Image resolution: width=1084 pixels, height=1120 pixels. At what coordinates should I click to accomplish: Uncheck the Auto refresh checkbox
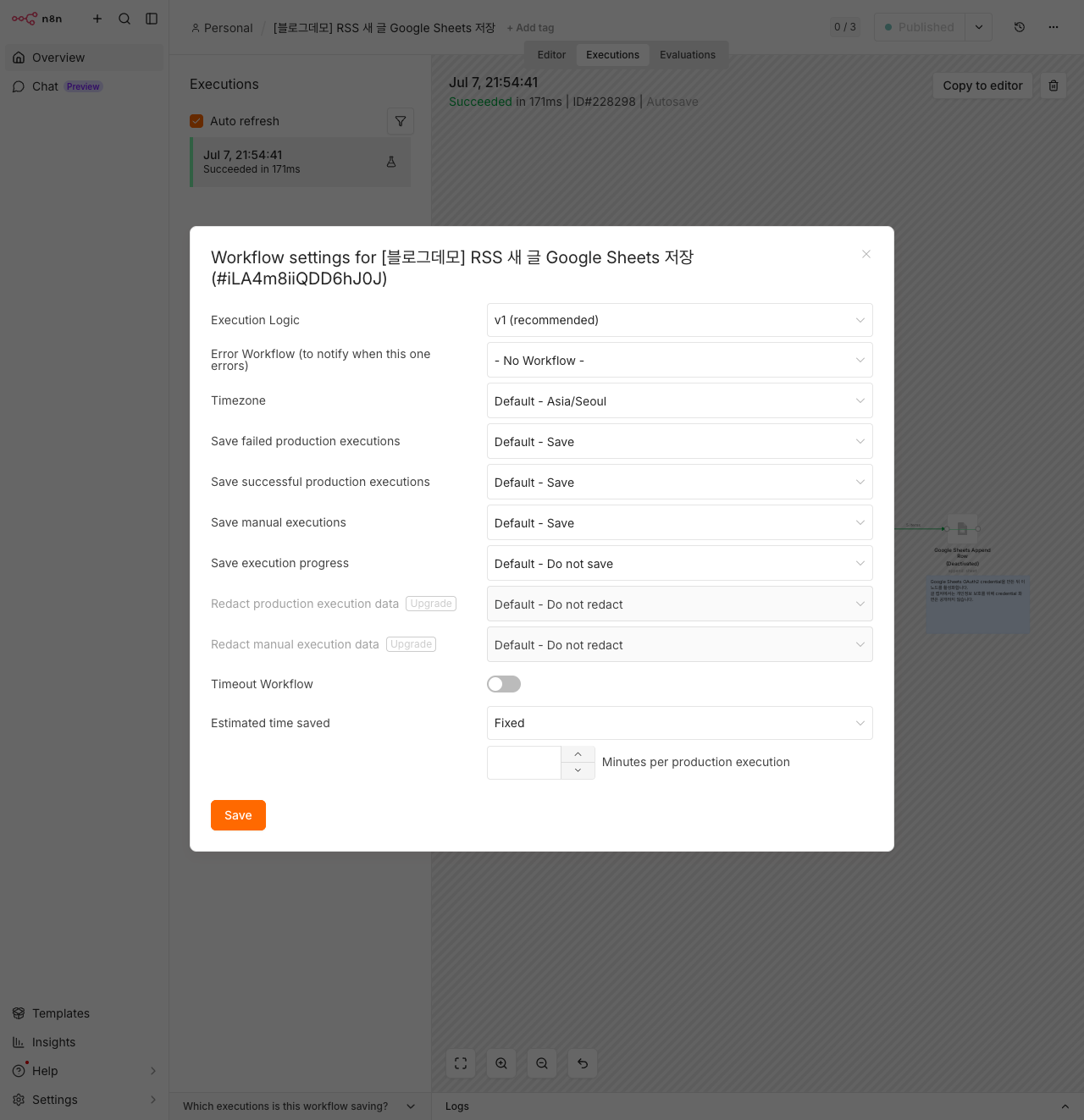pyautogui.click(x=196, y=121)
